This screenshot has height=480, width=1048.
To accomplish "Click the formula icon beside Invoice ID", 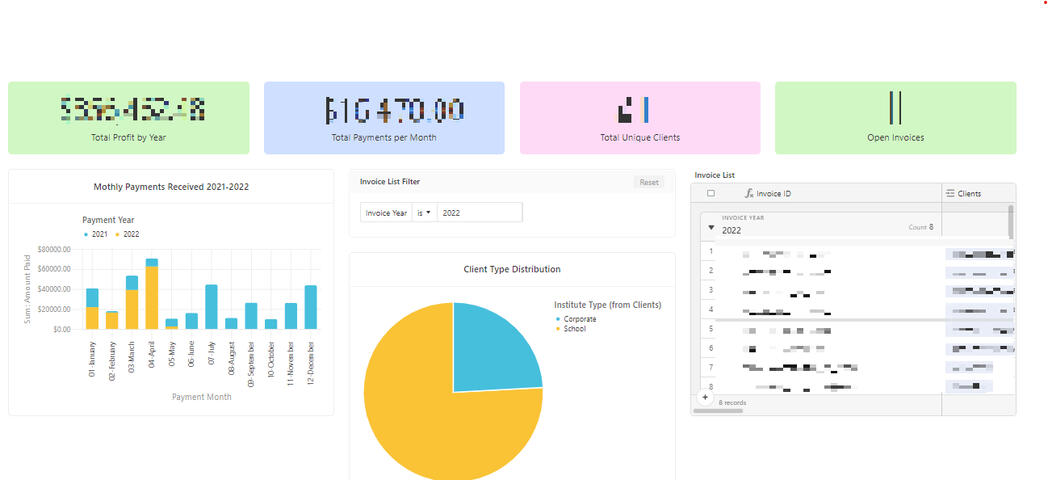I will pyautogui.click(x=749, y=193).
